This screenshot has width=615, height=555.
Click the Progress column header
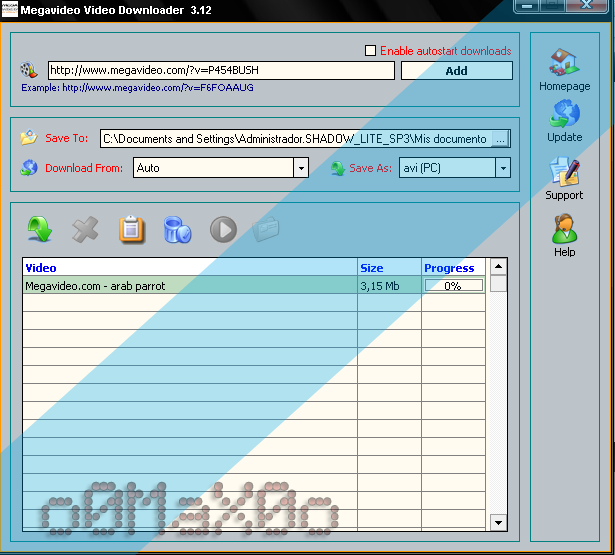click(454, 267)
